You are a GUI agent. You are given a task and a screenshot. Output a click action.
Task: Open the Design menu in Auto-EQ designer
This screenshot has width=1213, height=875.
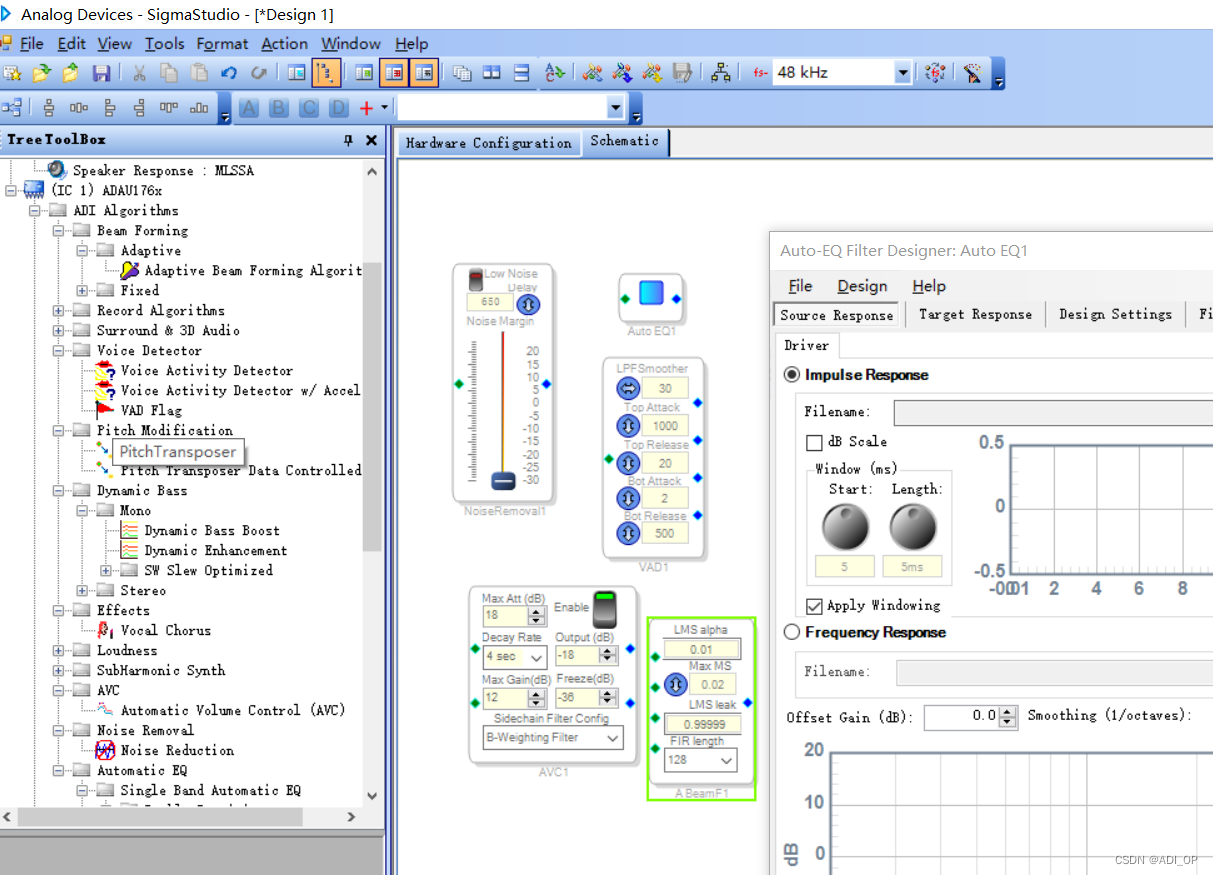pos(861,286)
